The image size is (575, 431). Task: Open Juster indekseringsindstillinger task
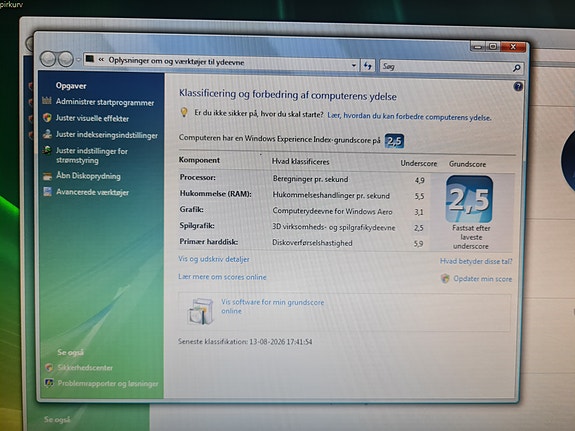pyautogui.click(x=107, y=135)
